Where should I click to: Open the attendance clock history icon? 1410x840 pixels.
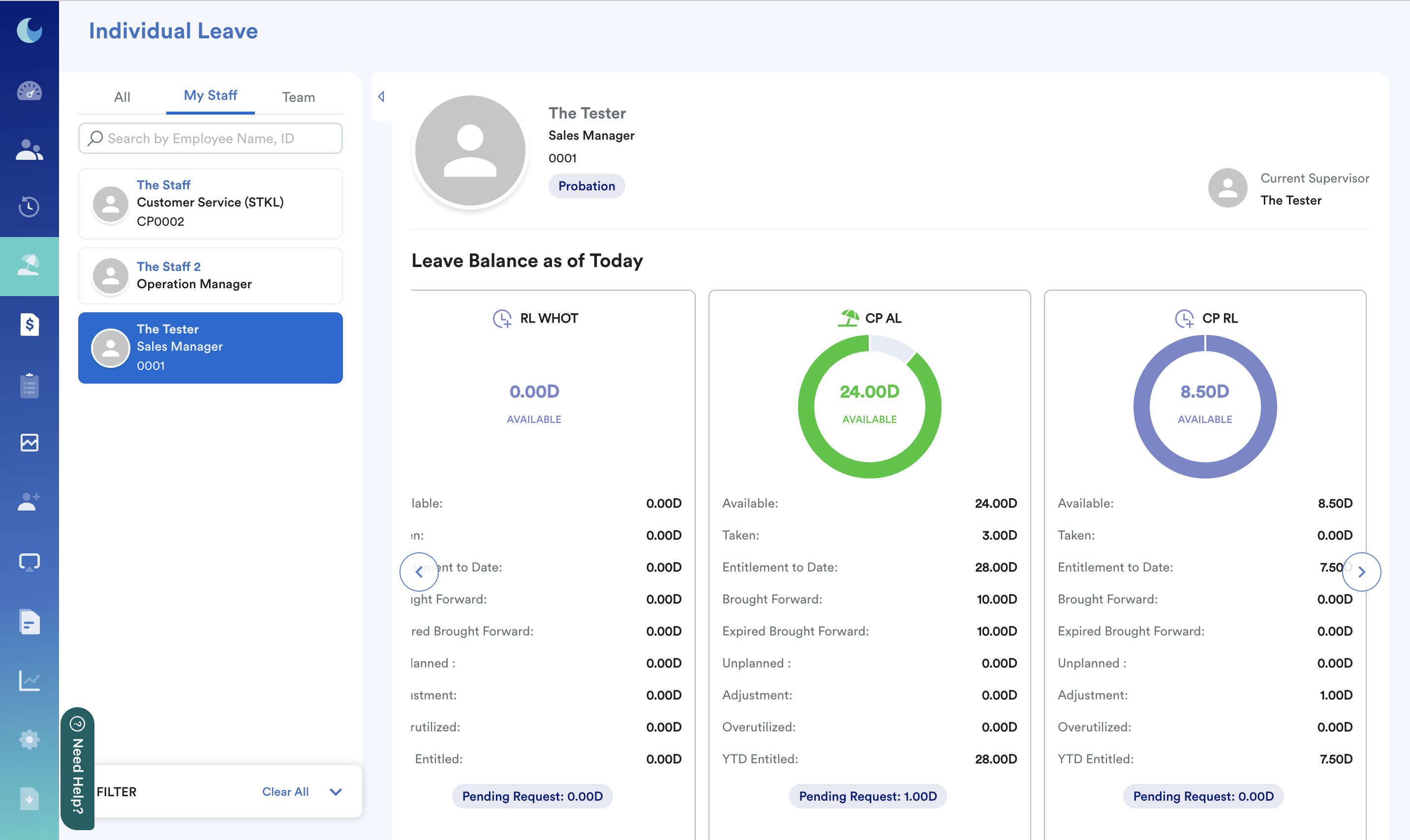tap(30, 207)
